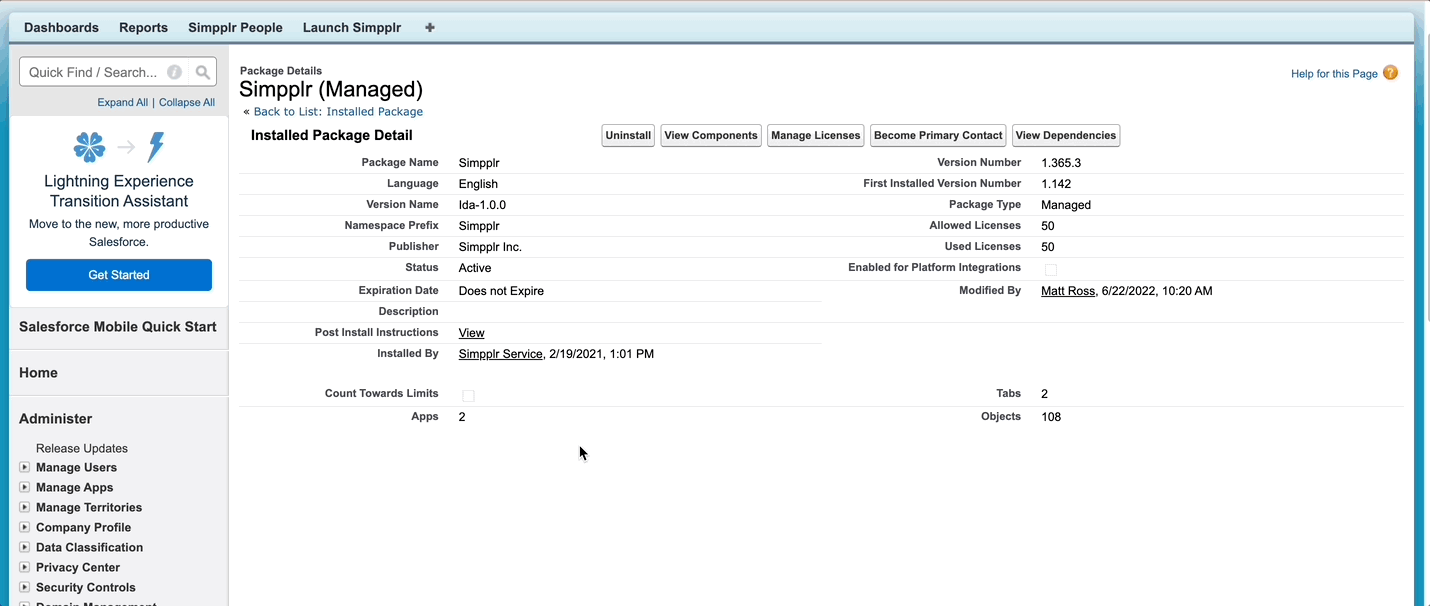Open the Matt Ross user link

coord(1068,291)
